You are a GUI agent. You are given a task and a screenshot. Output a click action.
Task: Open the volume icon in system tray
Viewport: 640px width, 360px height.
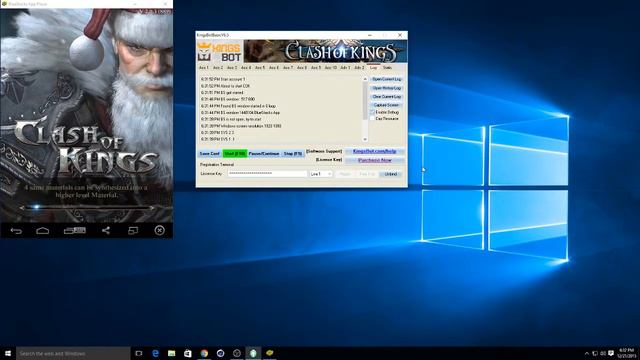603,353
